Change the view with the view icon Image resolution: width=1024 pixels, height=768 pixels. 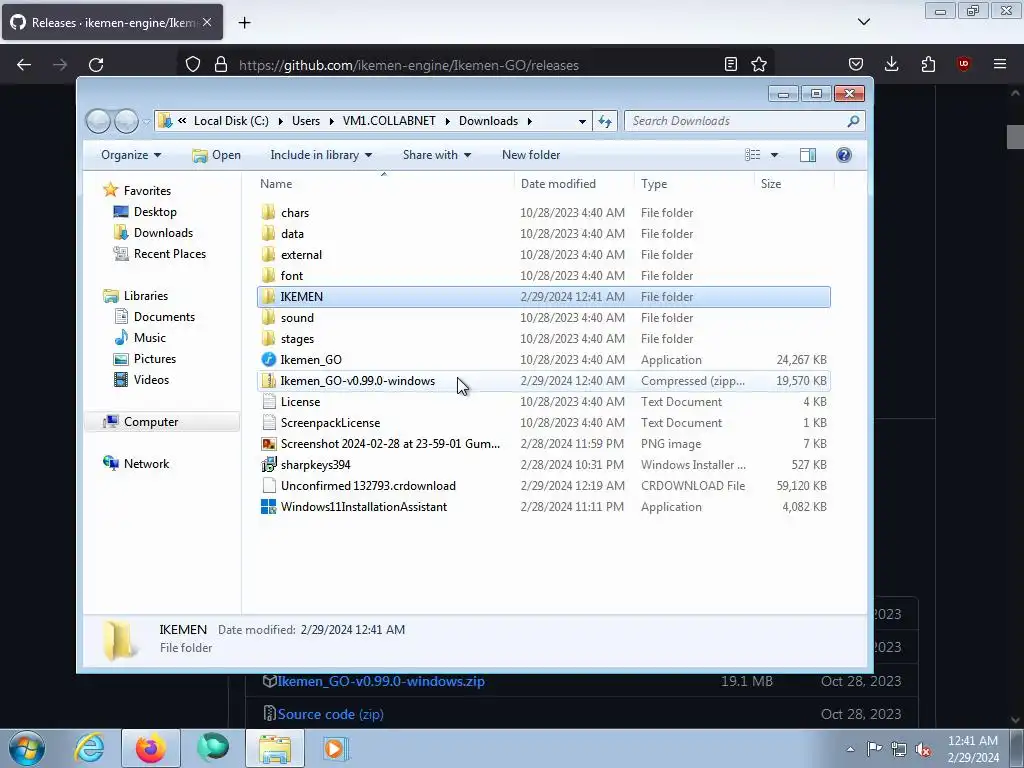click(752, 155)
